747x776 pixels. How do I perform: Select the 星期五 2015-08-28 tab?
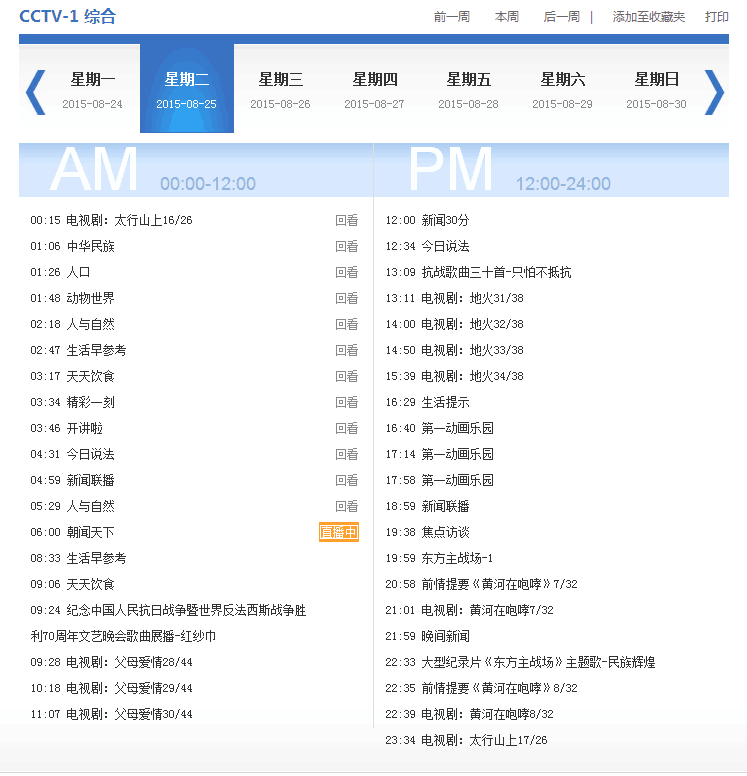pos(468,89)
